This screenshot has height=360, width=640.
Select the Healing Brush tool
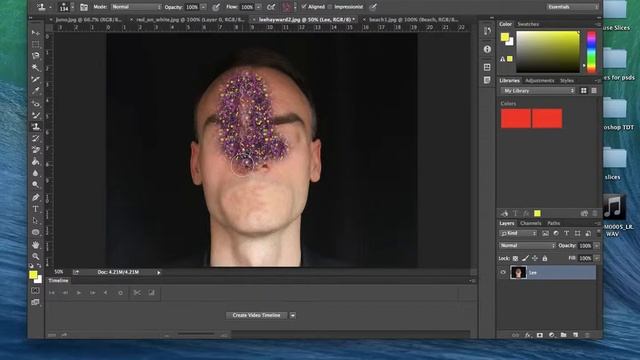(x=36, y=103)
